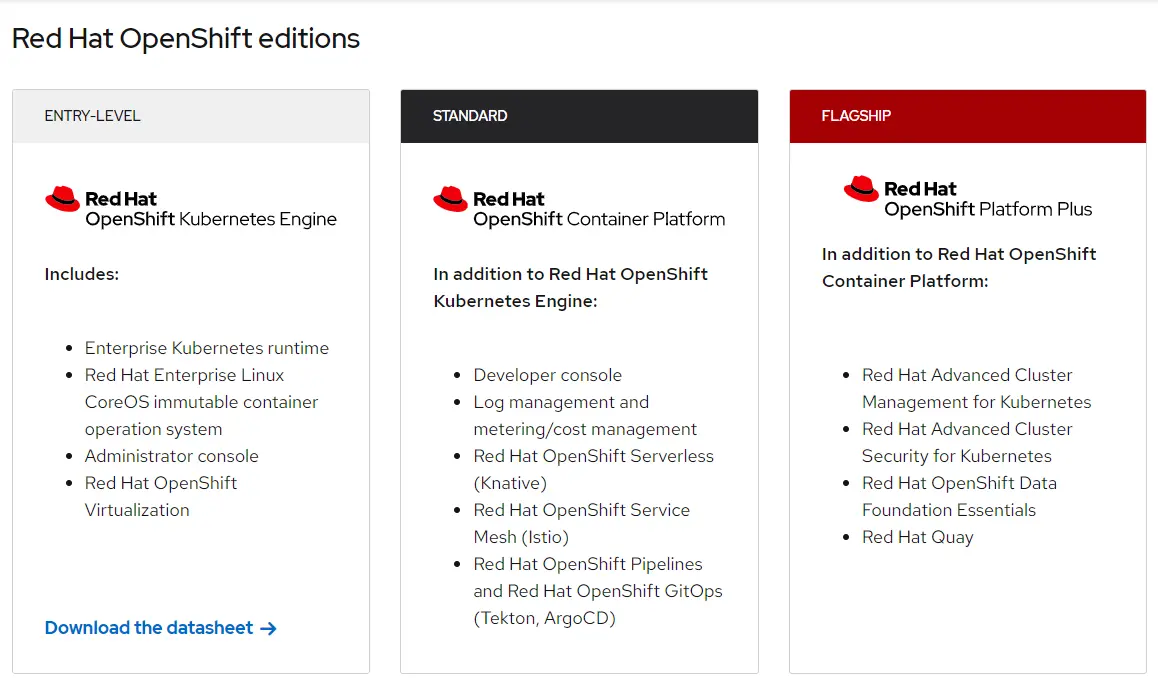Click Advanced Cluster Management for Kubernetes item
This screenshot has height=678, width=1158.
(x=976, y=388)
